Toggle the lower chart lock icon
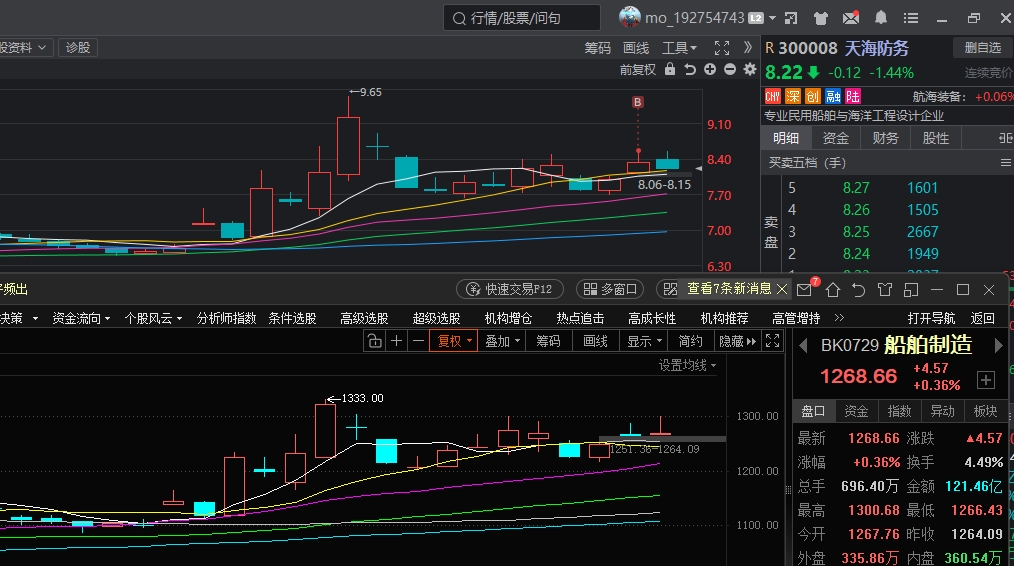Screen dimensions: 1014x566 pos(374,341)
